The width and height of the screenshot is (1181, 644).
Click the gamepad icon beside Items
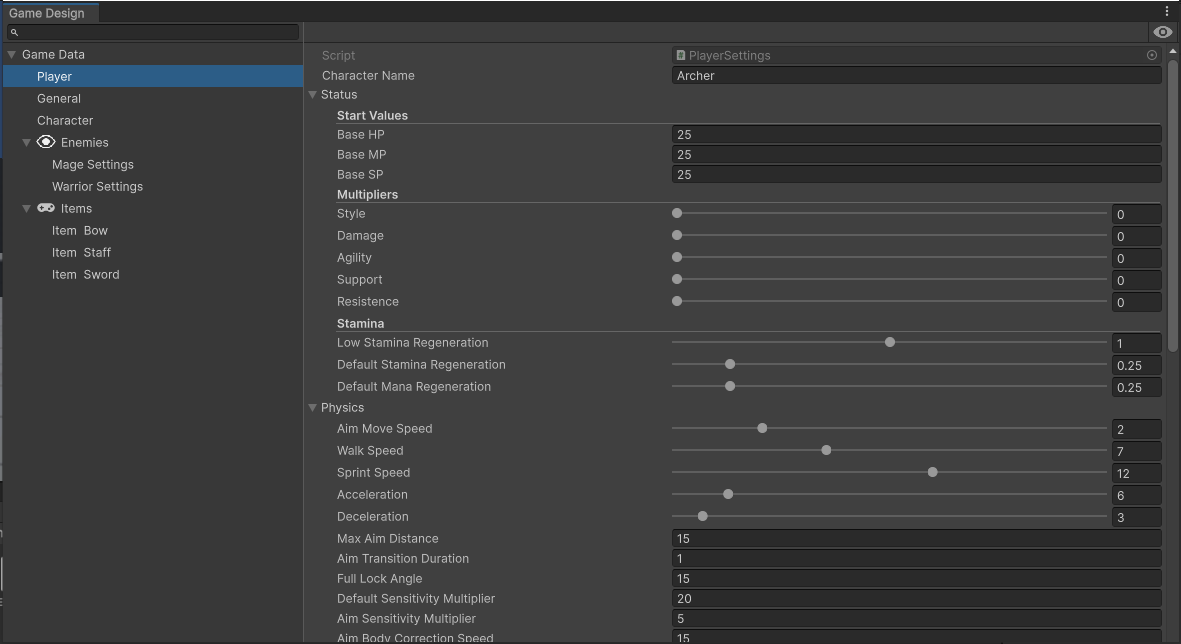46,208
